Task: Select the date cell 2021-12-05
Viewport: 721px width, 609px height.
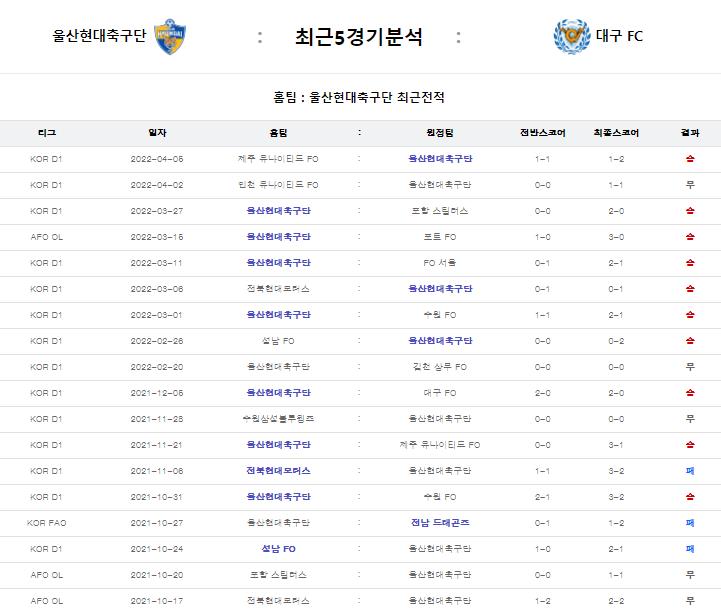Action: click(x=157, y=393)
